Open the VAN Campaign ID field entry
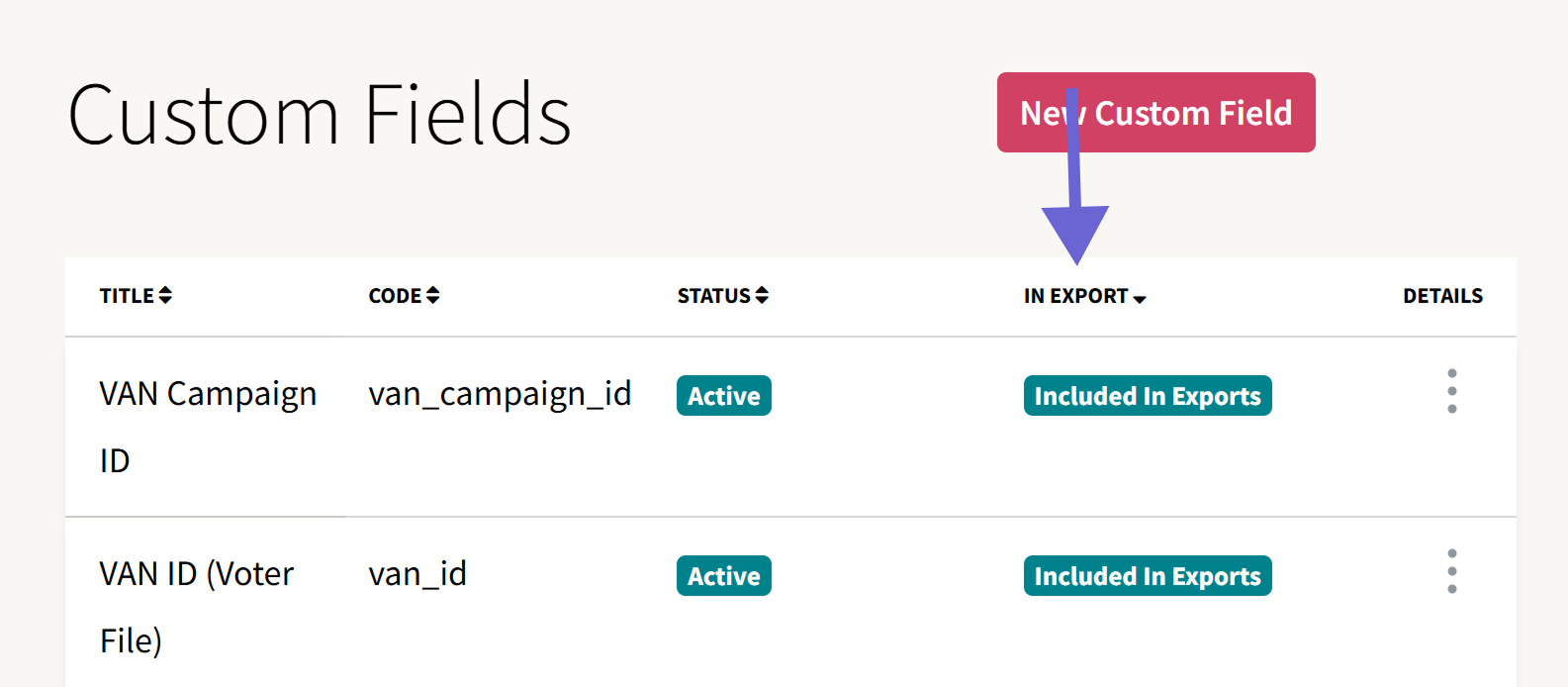The height and width of the screenshot is (687, 1568). click(x=208, y=426)
